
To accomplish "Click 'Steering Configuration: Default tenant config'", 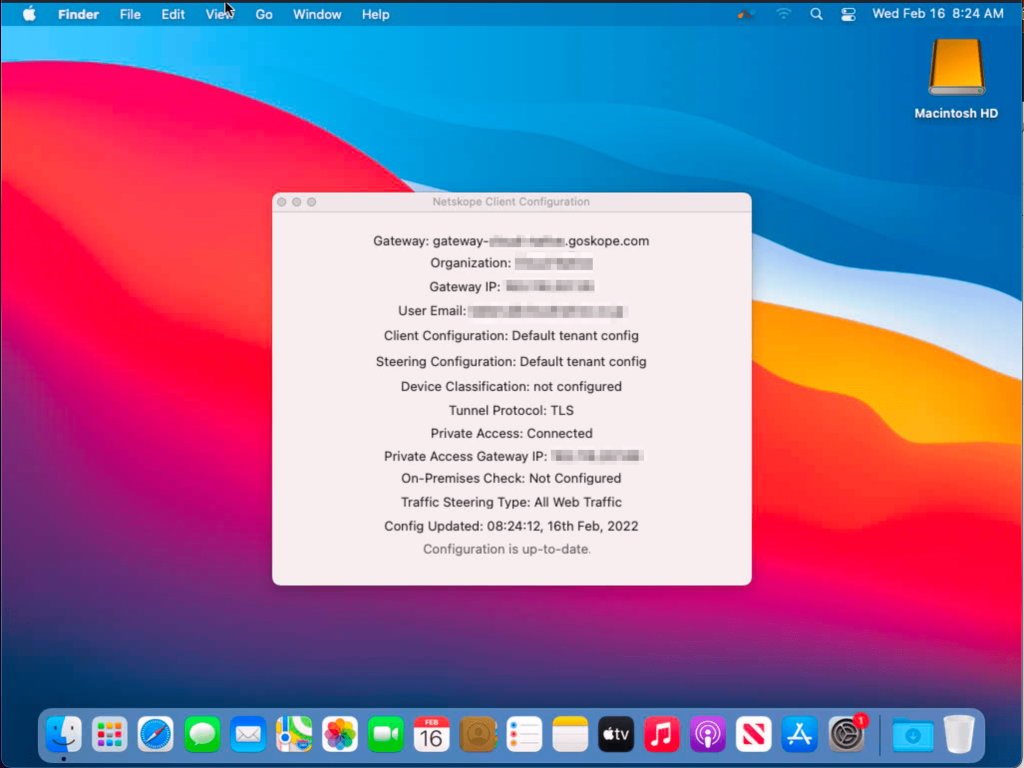I will pyautogui.click(x=511, y=362).
